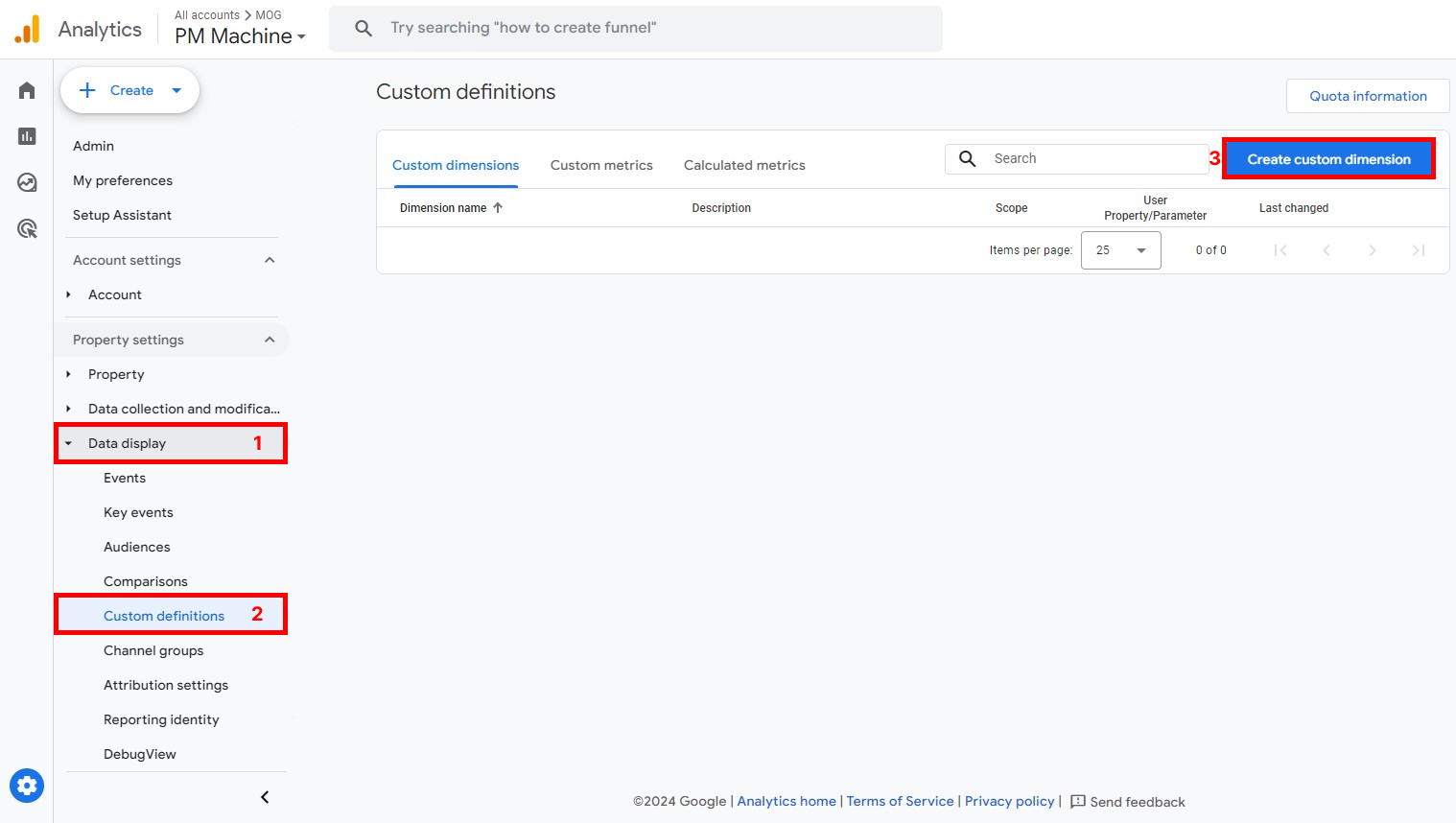Switch to the Calculated metrics tab
Viewport: 1456px width, 823px height.
tap(744, 165)
